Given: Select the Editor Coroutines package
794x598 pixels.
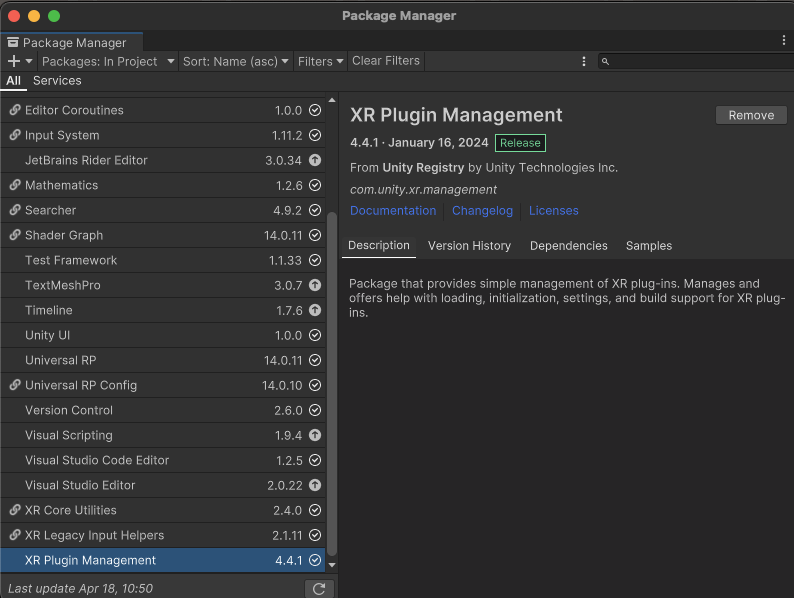Looking at the screenshot, I should click(x=163, y=110).
